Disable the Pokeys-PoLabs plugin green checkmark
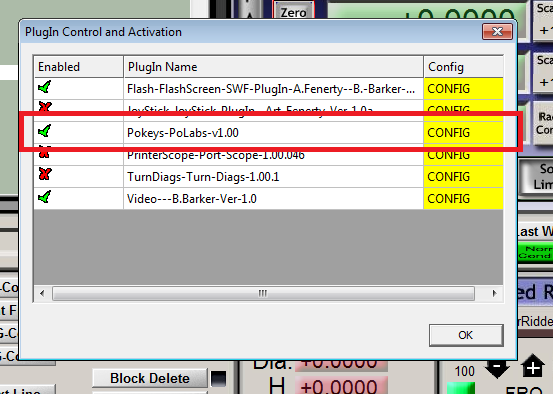 45,131
